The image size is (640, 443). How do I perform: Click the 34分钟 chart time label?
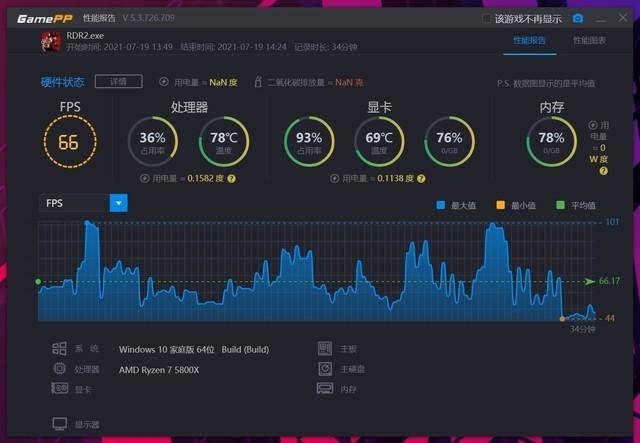[x=582, y=329]
